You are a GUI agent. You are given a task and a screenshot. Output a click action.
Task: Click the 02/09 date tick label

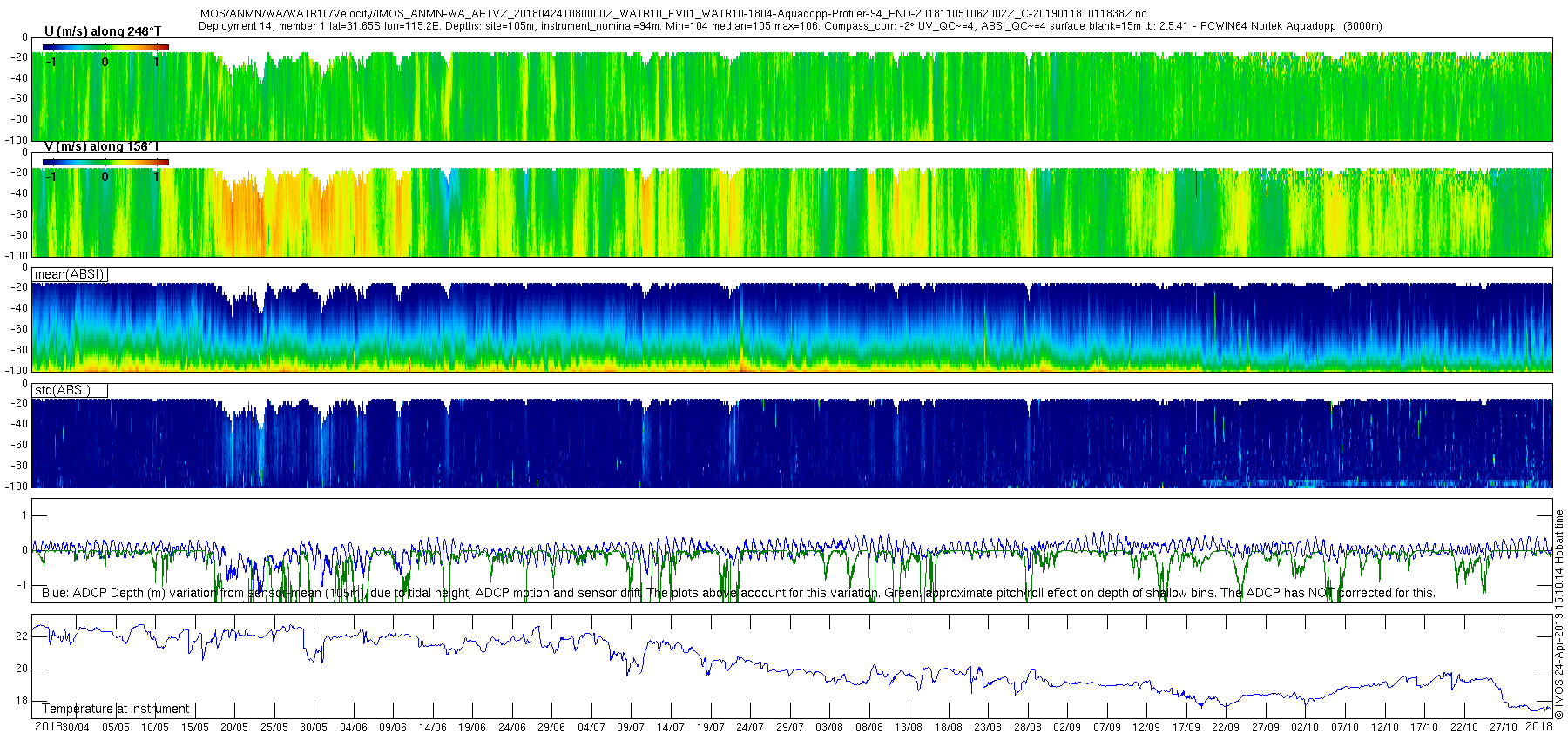pyautogui.click(x=1067, y=728)
